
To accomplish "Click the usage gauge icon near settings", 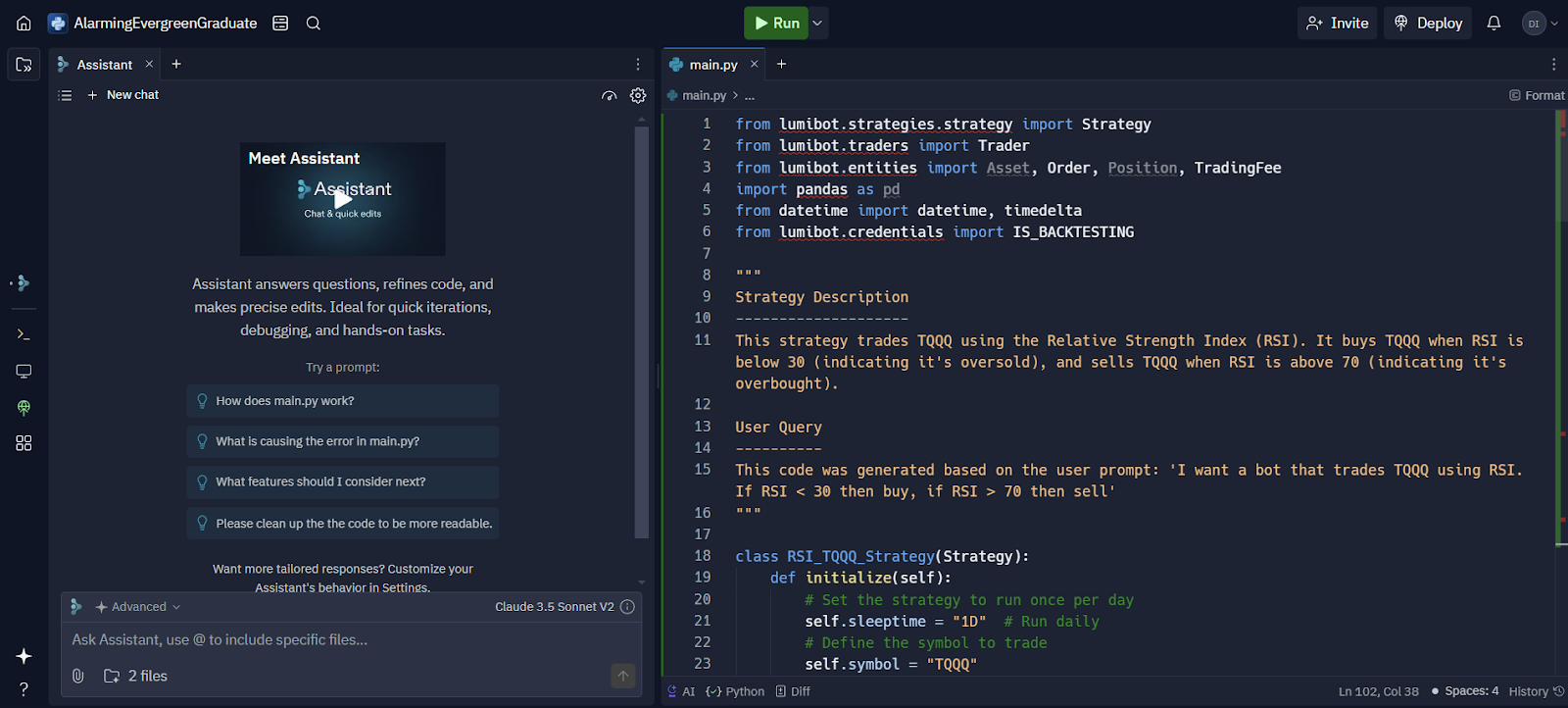I will click(610, 95).
